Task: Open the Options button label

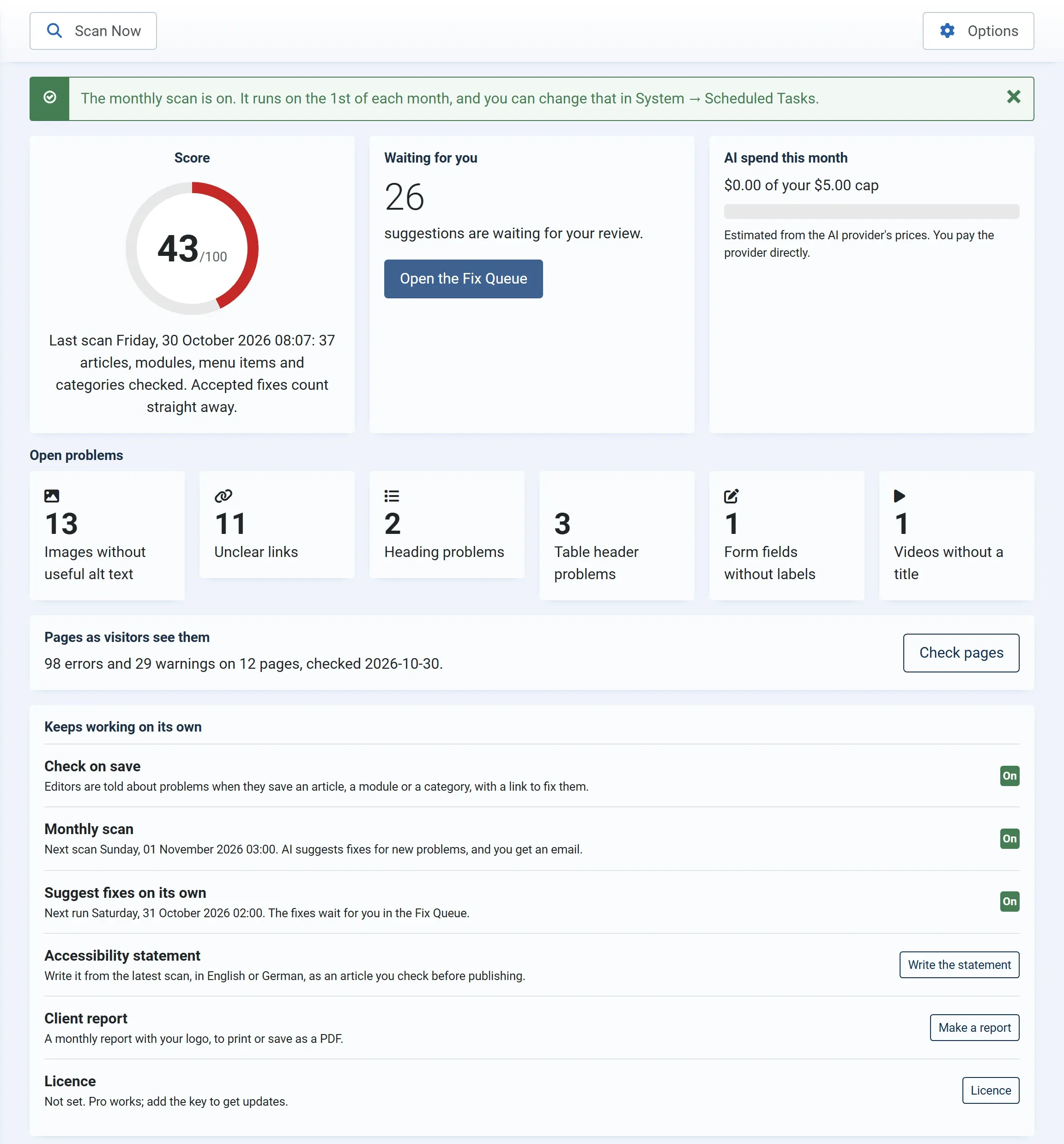Action: click(992, 31)
